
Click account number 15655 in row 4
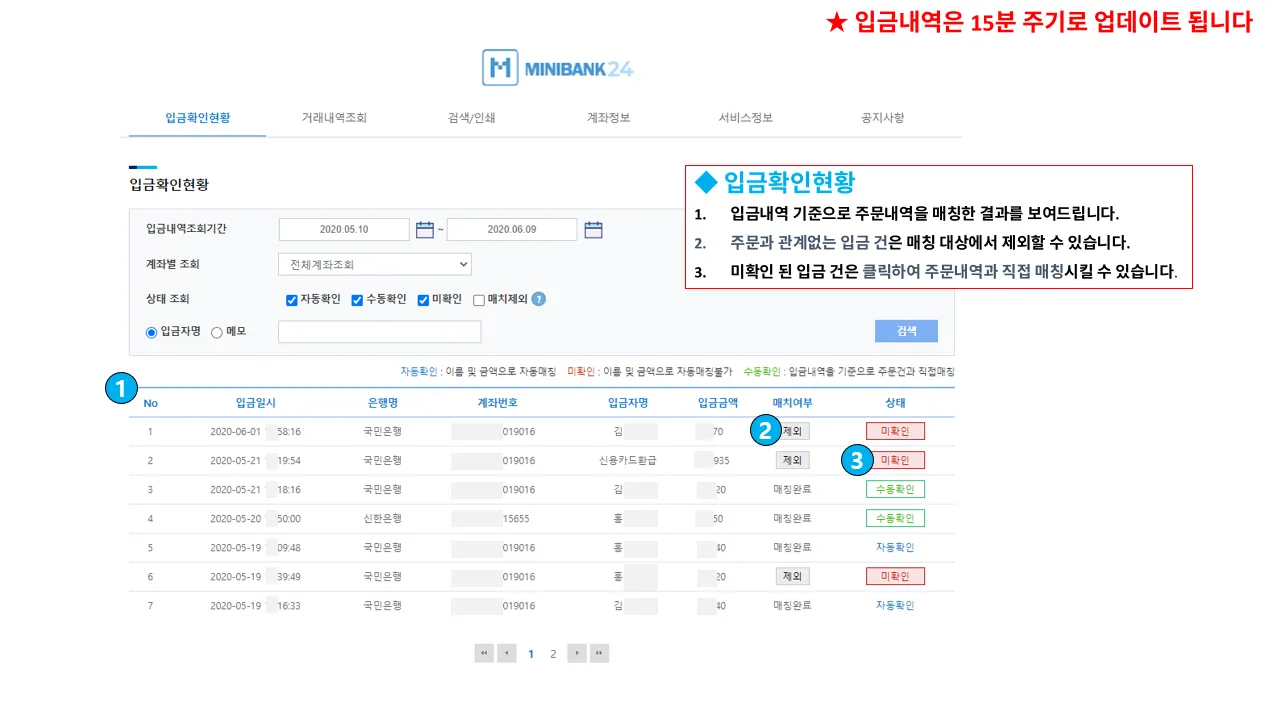516,518
